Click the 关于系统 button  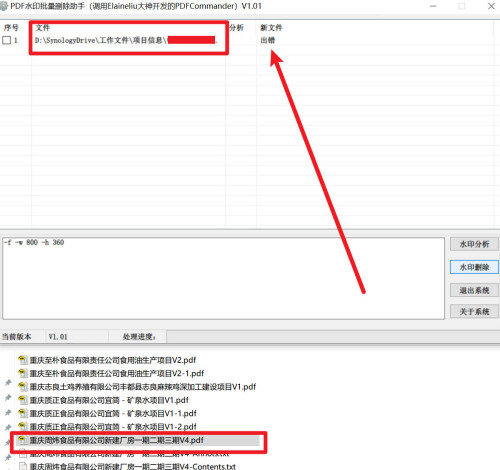[x=474, y=311]
